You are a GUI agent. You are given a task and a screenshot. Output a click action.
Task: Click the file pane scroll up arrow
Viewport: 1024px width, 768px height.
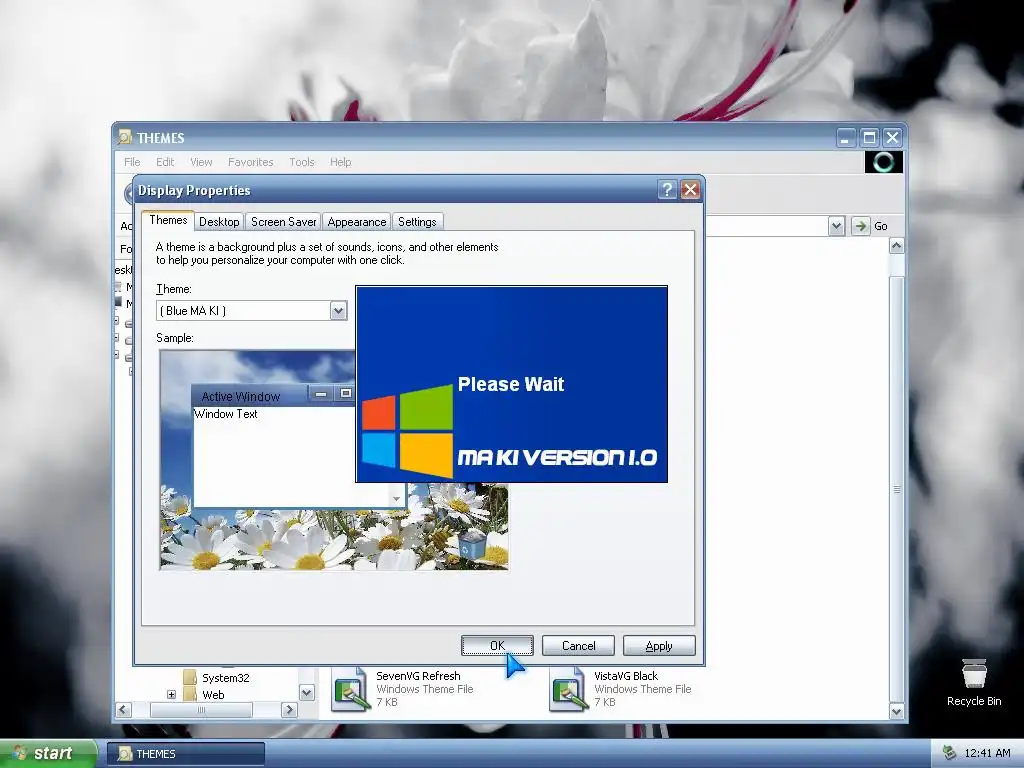[897, 246]
